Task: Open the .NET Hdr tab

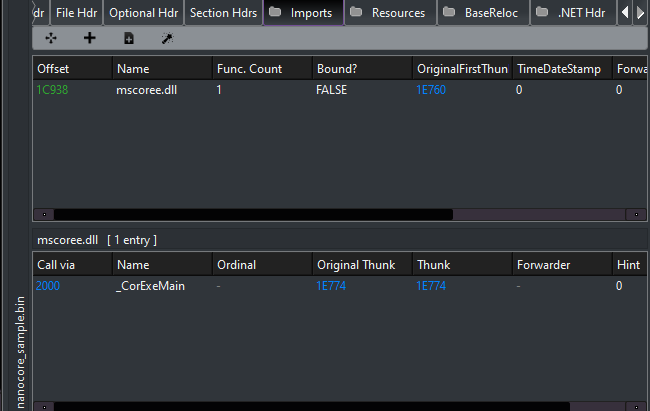Action: [x=574, y=13]
